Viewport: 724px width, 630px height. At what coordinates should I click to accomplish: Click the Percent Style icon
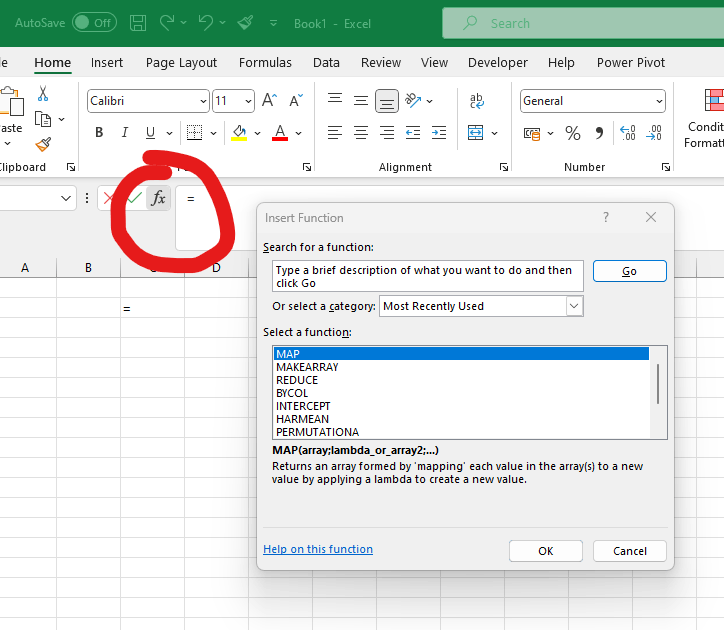coord(573,133)
